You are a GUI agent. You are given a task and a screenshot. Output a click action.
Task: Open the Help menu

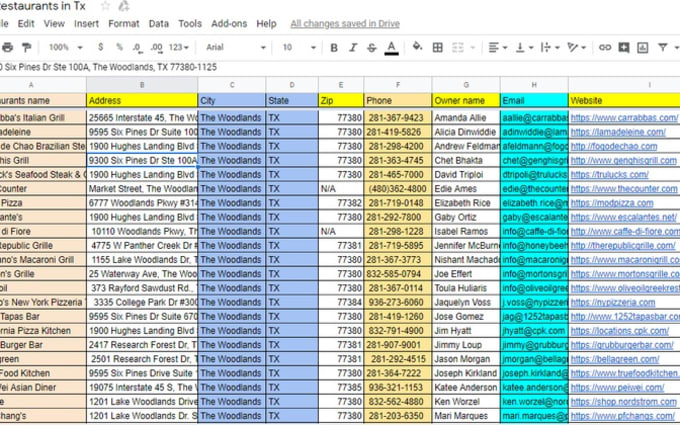pyautogui.click(x=266, y=23)
